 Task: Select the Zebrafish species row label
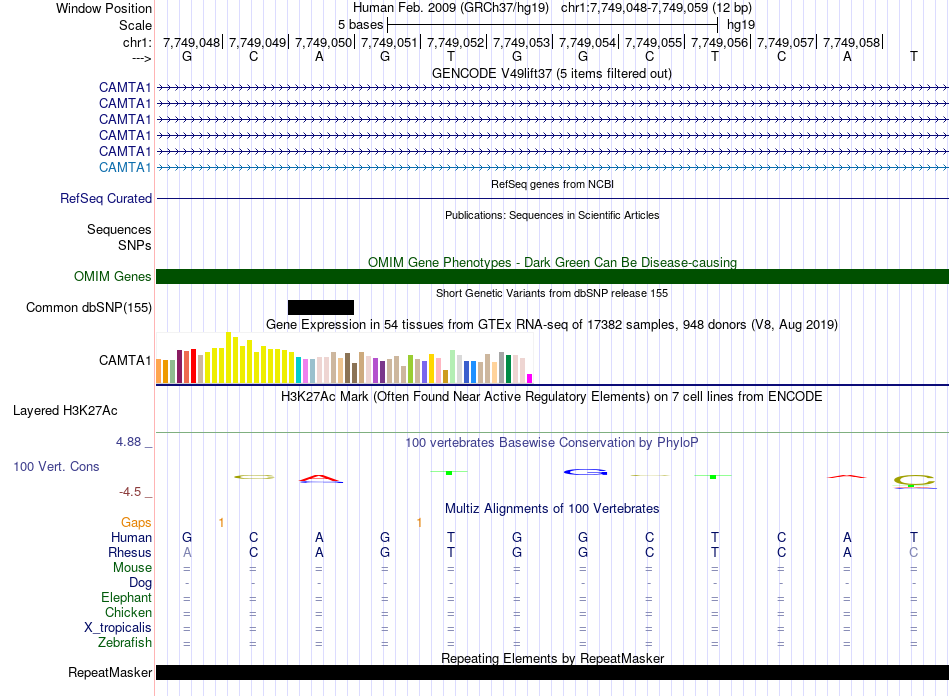coord(124,643)
